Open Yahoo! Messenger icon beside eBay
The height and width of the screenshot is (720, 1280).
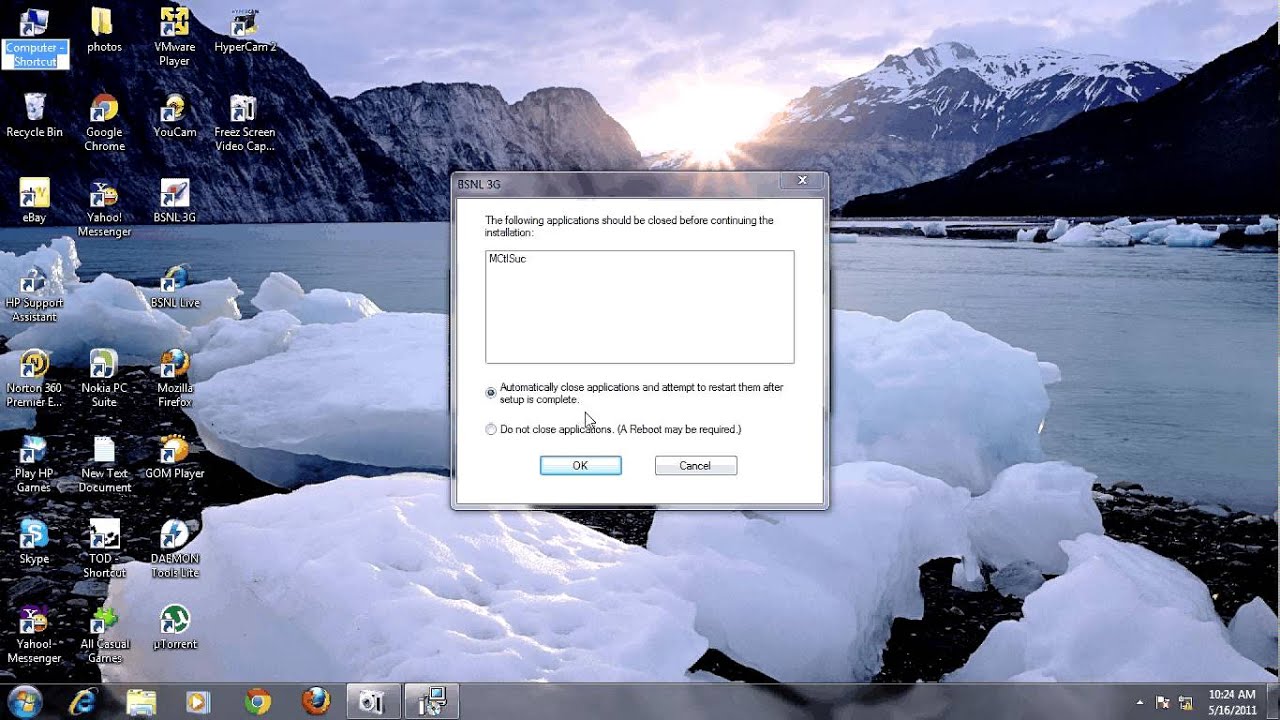[104, 209]
